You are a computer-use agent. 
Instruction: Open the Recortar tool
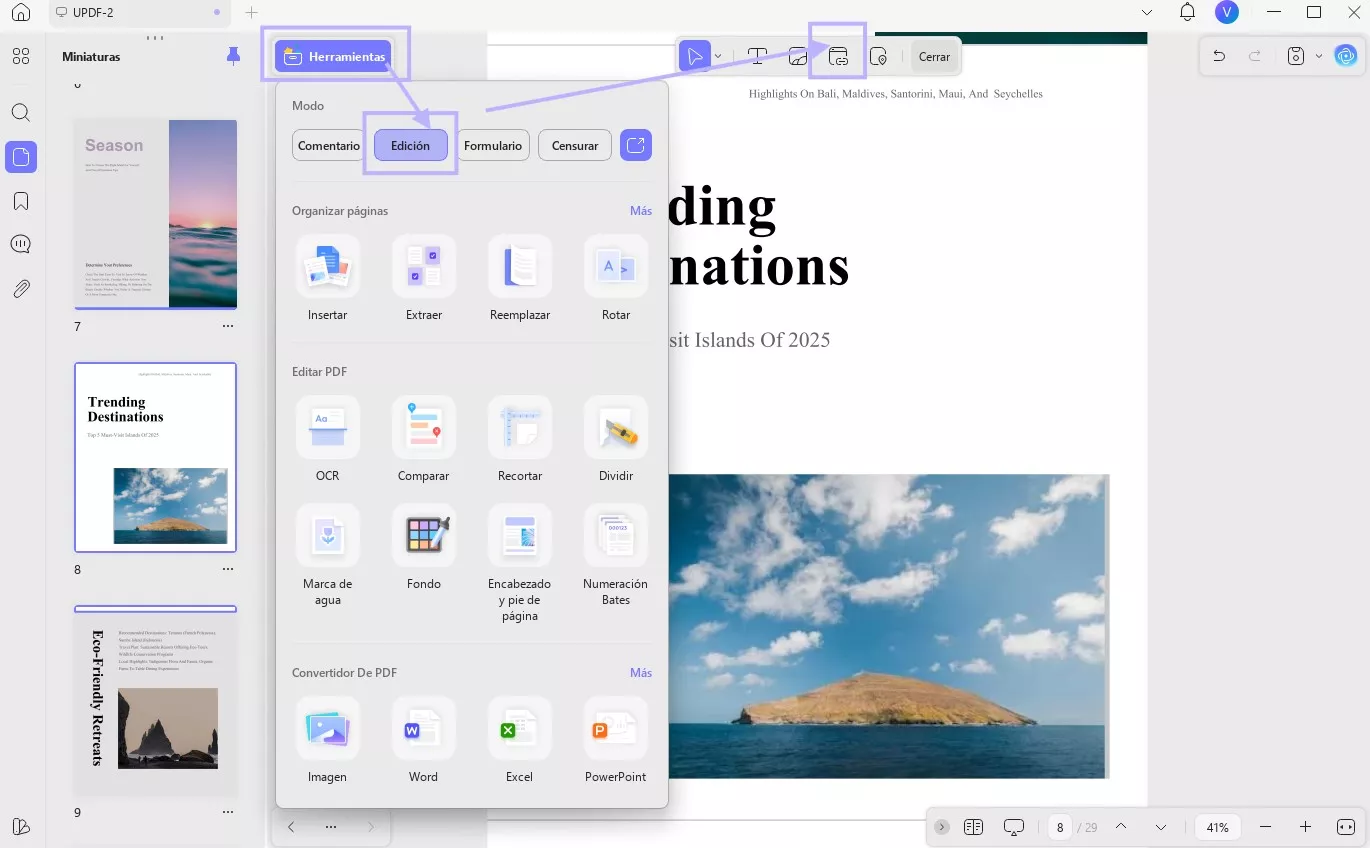(x=520, y=439)
